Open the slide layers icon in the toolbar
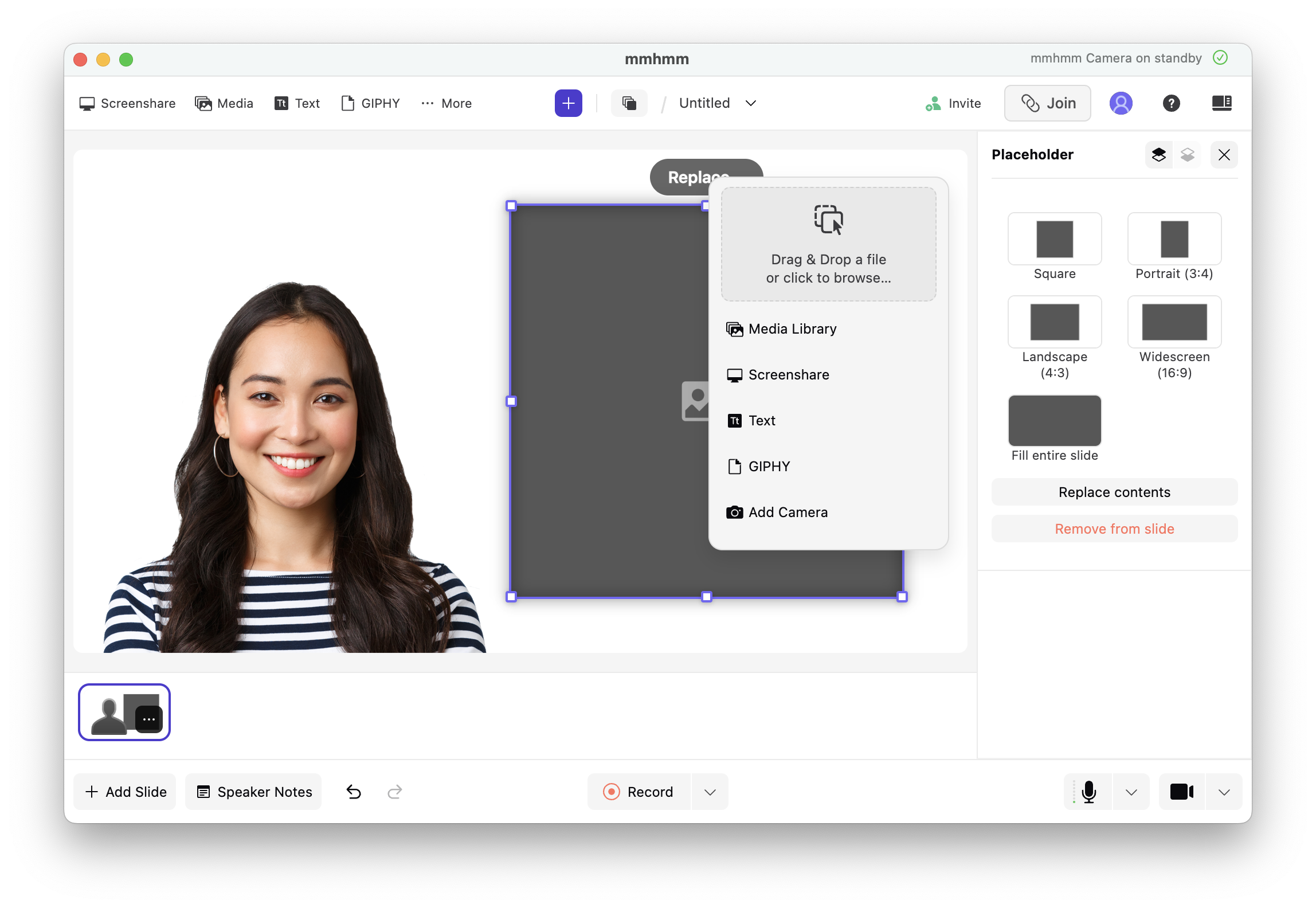 tap(629, 103)
